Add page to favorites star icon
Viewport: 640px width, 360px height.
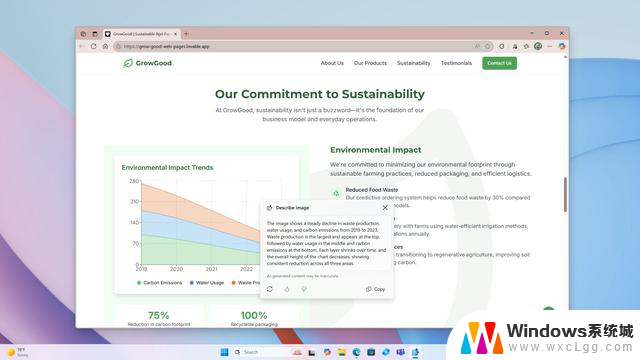(x=487, y=47)
